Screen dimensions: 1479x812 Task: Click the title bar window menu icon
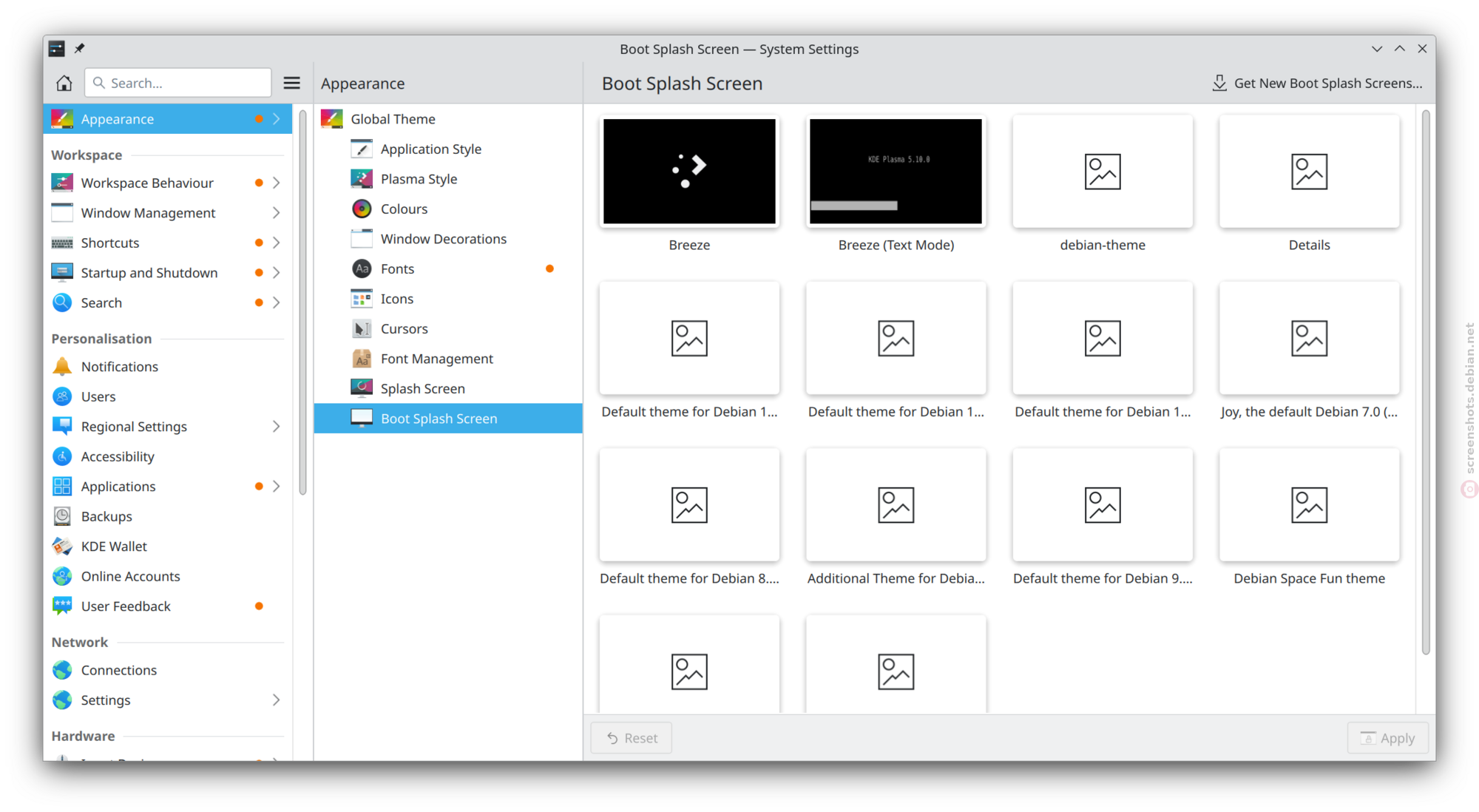tap(56, 49)
